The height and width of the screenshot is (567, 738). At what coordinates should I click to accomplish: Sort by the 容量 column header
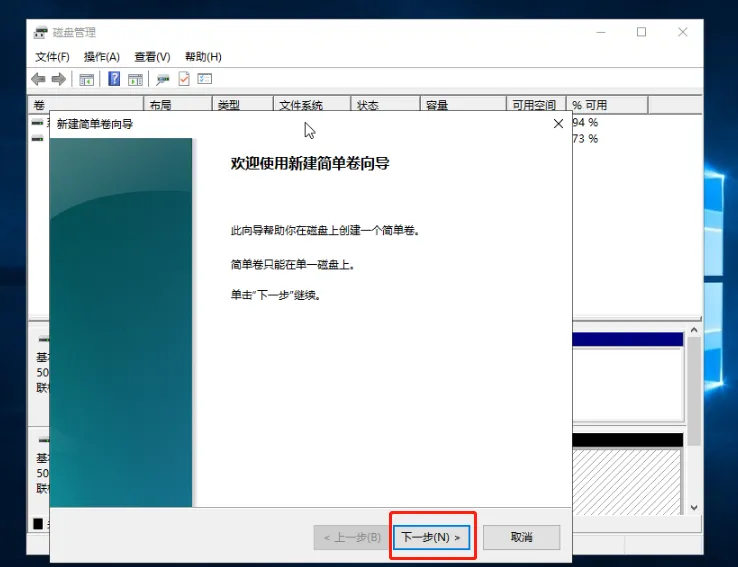463,105
